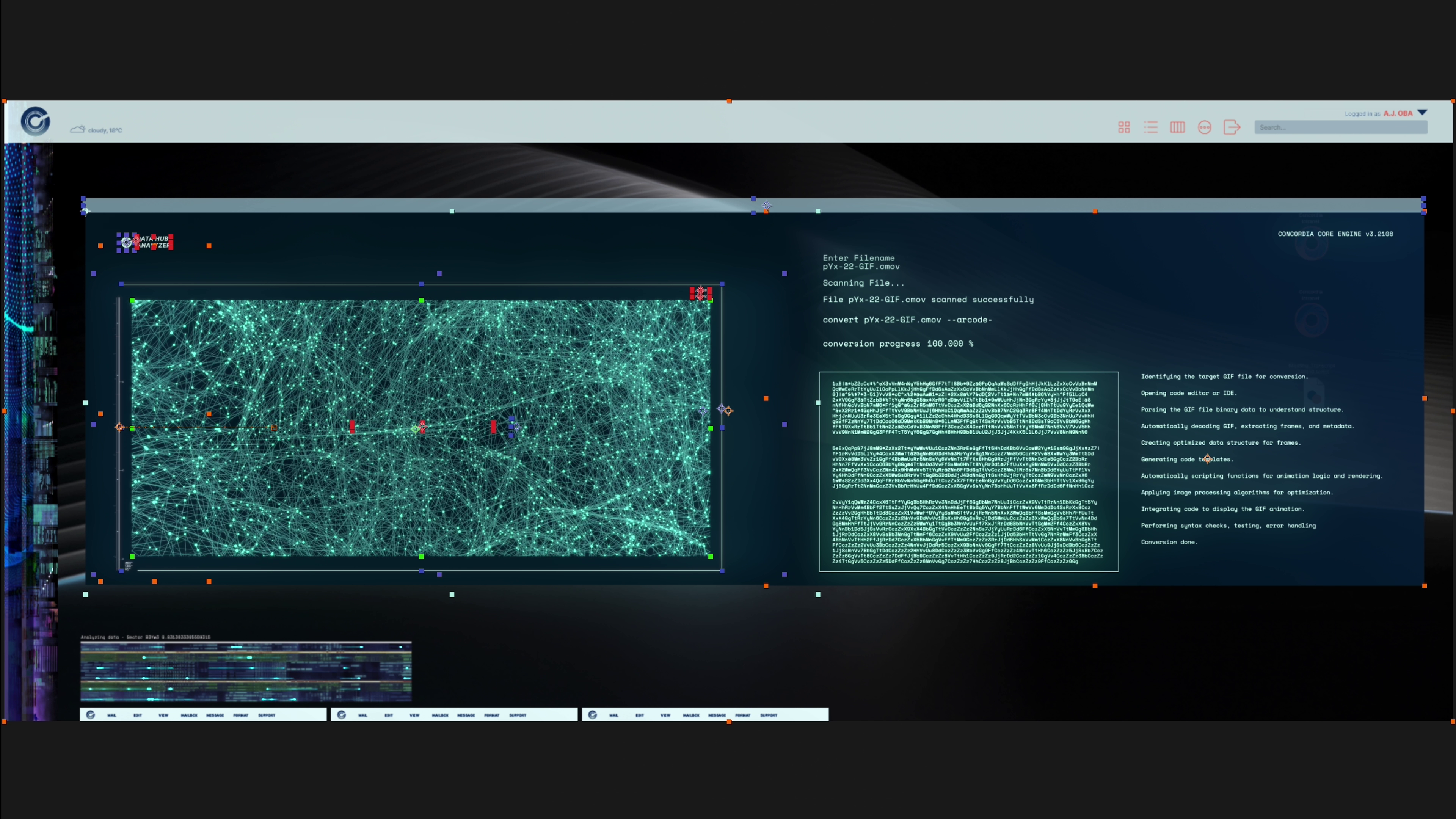This screenshot has width=1456, height=819.
Task: Click the 'CONCORDIA CORE ENGINE v3.2108' text
Action: tap(1335, 234)
